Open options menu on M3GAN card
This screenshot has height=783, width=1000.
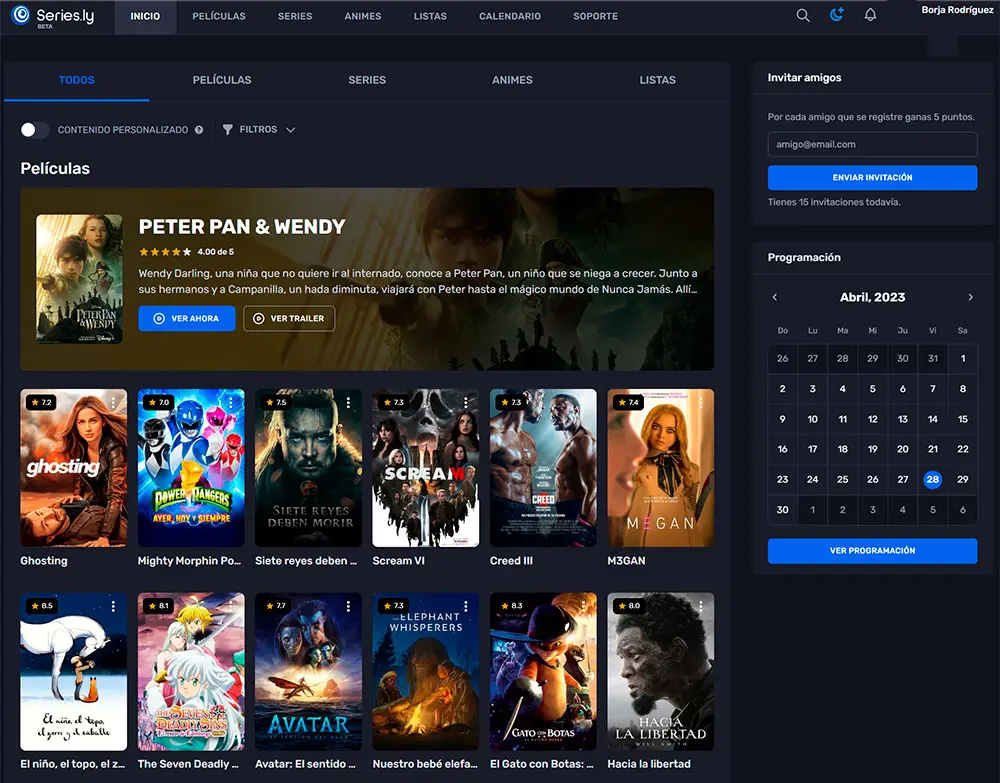tap(700, 402)
